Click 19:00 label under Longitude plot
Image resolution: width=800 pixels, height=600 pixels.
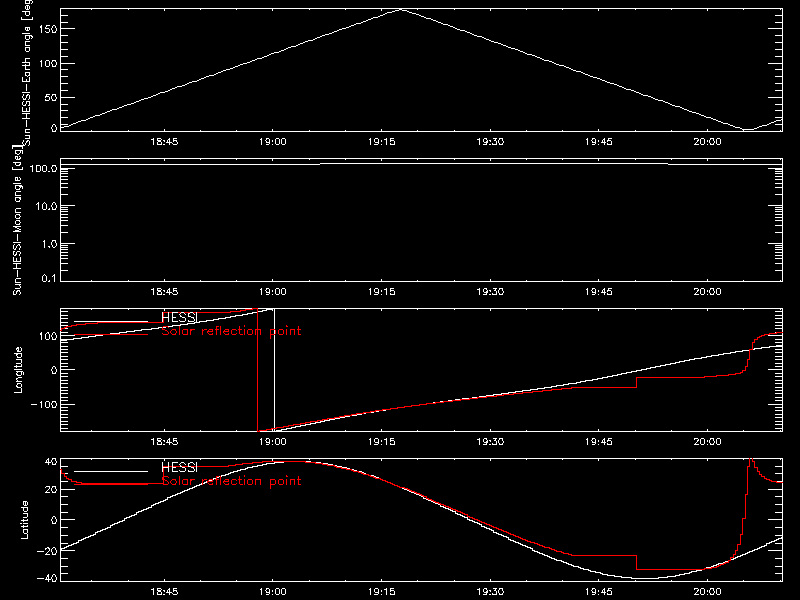coord(272,441)
